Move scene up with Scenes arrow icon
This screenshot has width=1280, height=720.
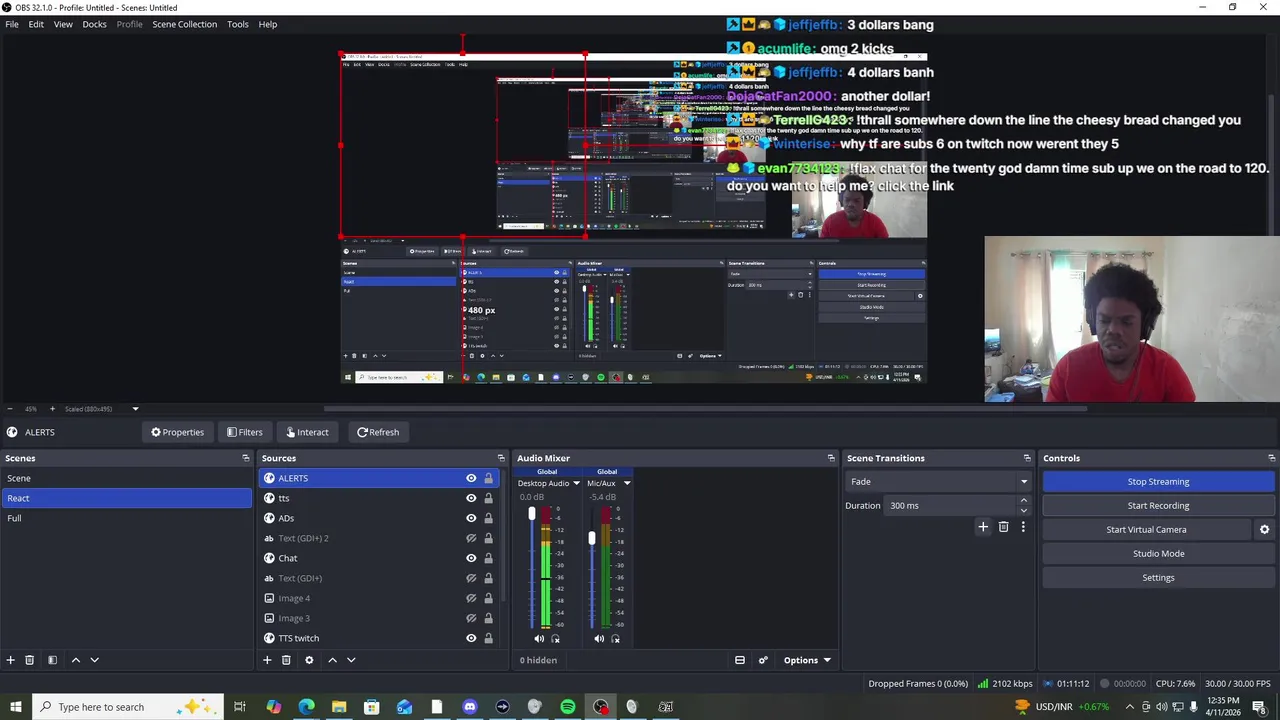pos(75,660)
